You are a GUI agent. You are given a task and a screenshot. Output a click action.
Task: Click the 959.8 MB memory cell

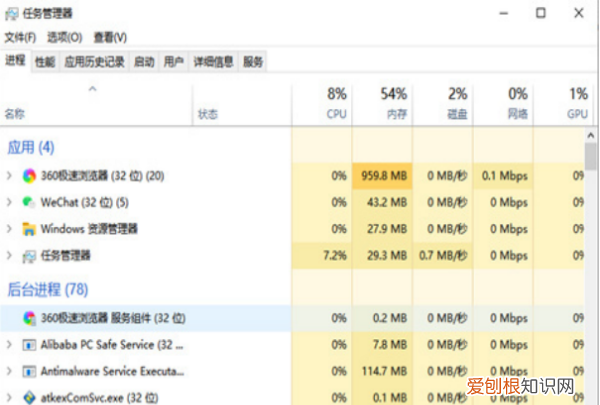tap(382, 176)
